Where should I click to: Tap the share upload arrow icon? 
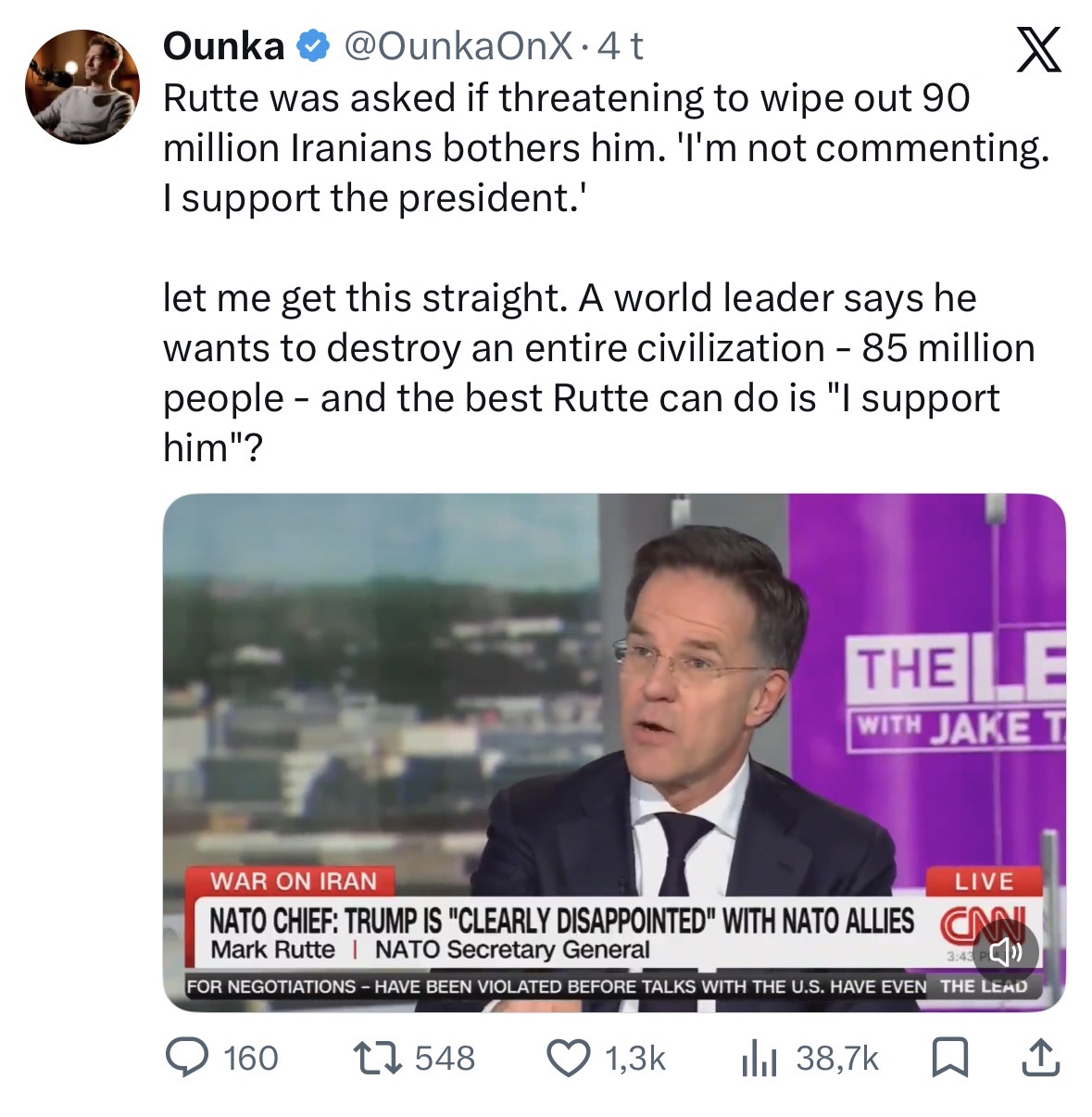click(1039, 1058)
